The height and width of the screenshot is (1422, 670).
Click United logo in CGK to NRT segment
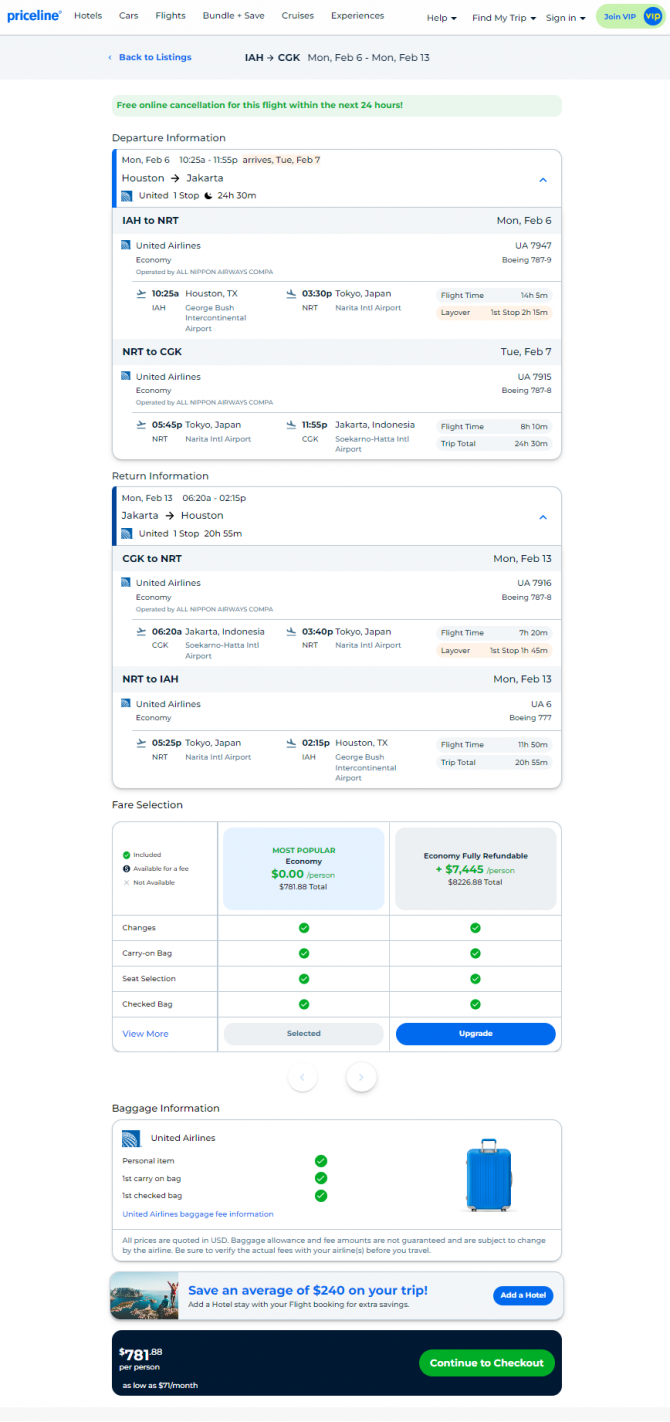click(x=126, y=582)
